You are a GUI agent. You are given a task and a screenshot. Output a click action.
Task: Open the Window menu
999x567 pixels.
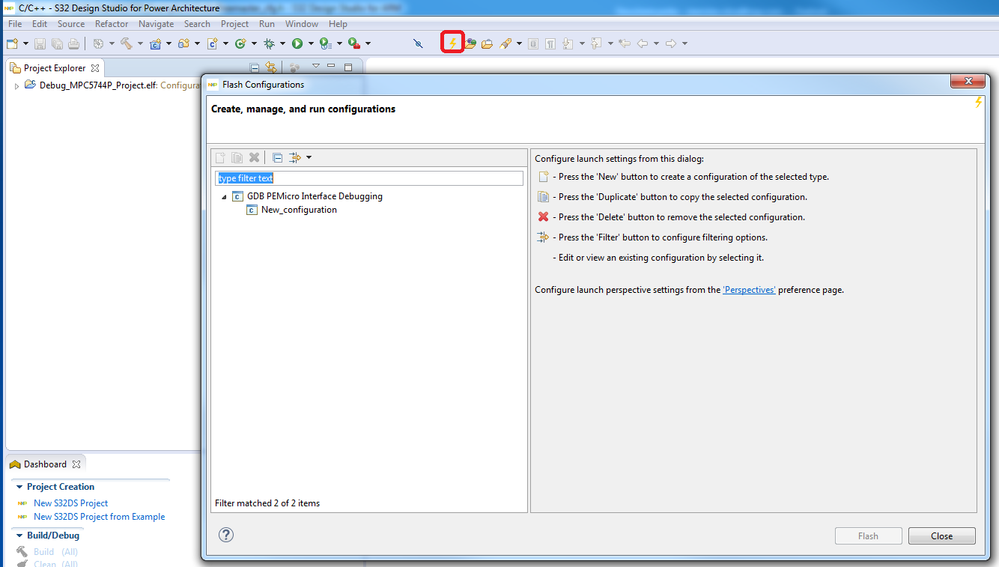(301, 24)
